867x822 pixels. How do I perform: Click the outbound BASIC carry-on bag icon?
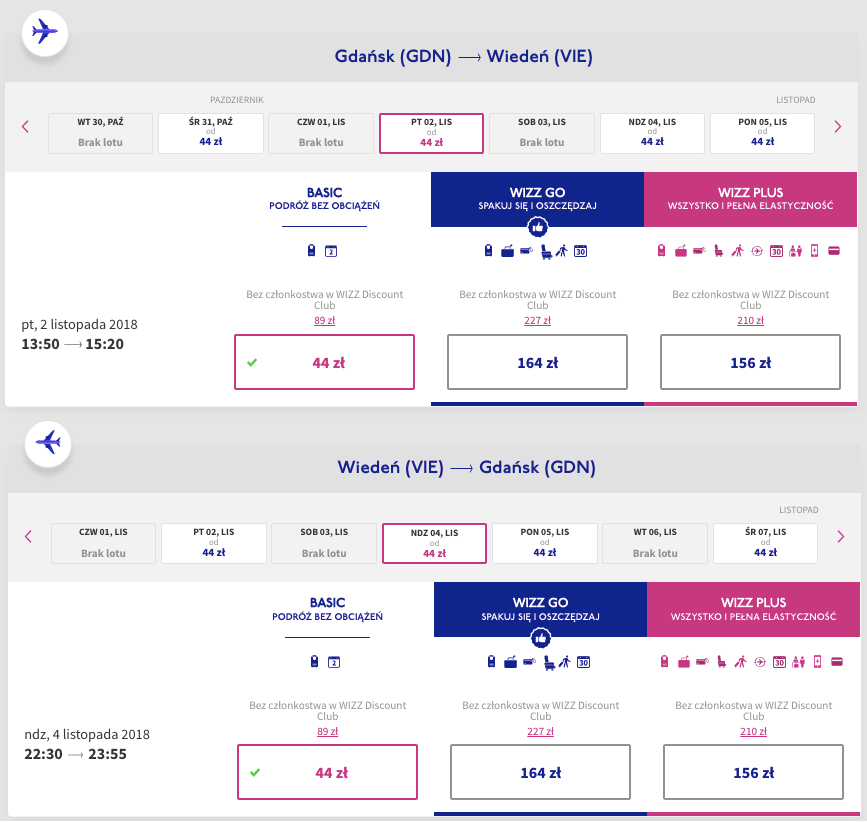[x=311, y=251]
